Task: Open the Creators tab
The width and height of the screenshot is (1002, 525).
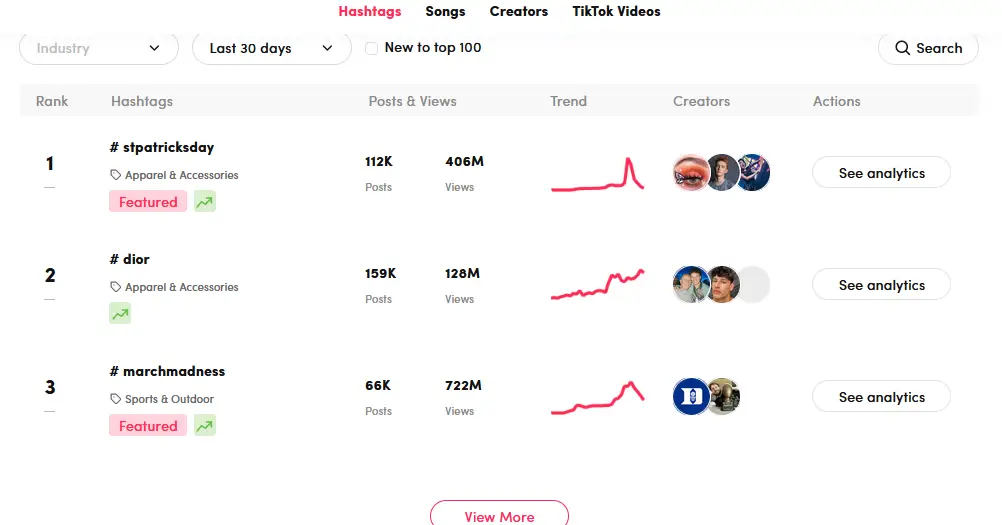Action: (519, 12)
